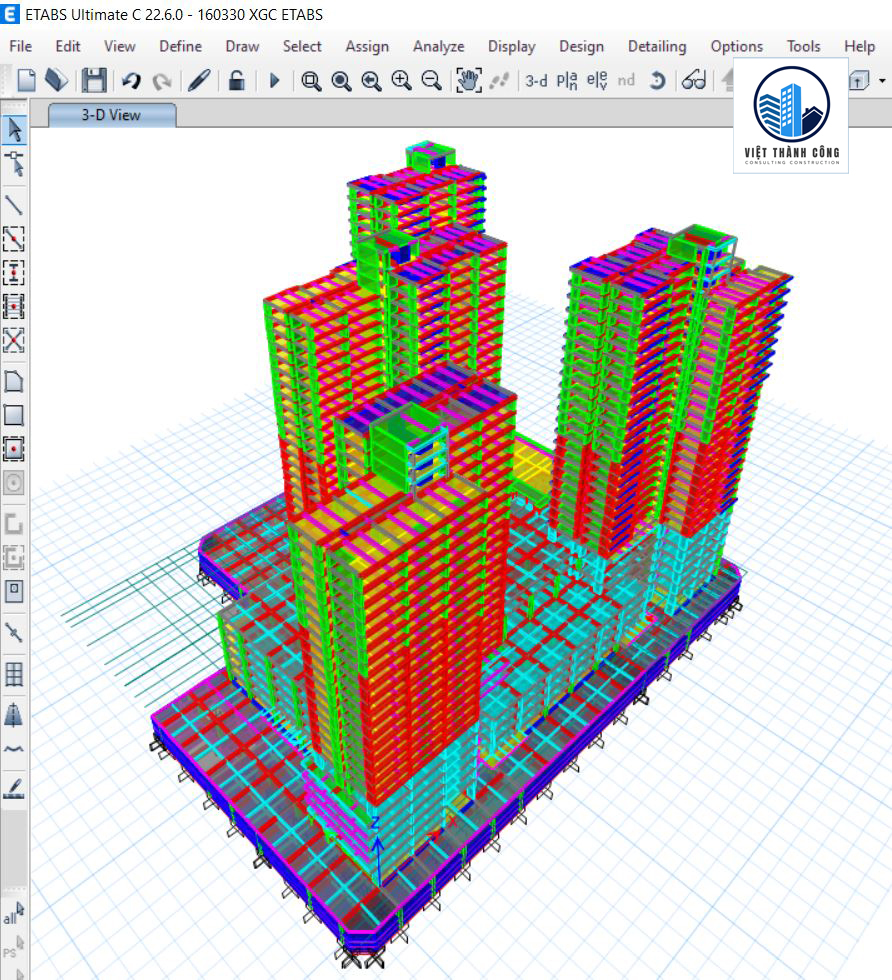Pick the Quick Draw Beams tool

(14, 239)
